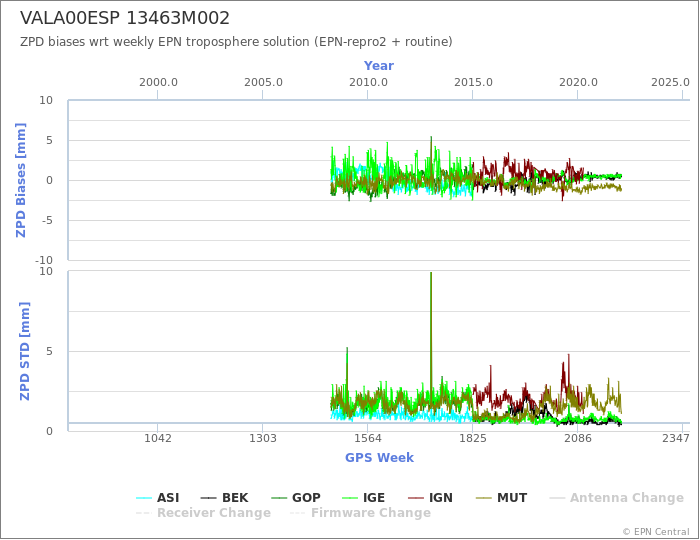Click the 2086 GPS week tick label
This screenshot has width=700, height=540.
pyautogui.click(x=578, y=438)
